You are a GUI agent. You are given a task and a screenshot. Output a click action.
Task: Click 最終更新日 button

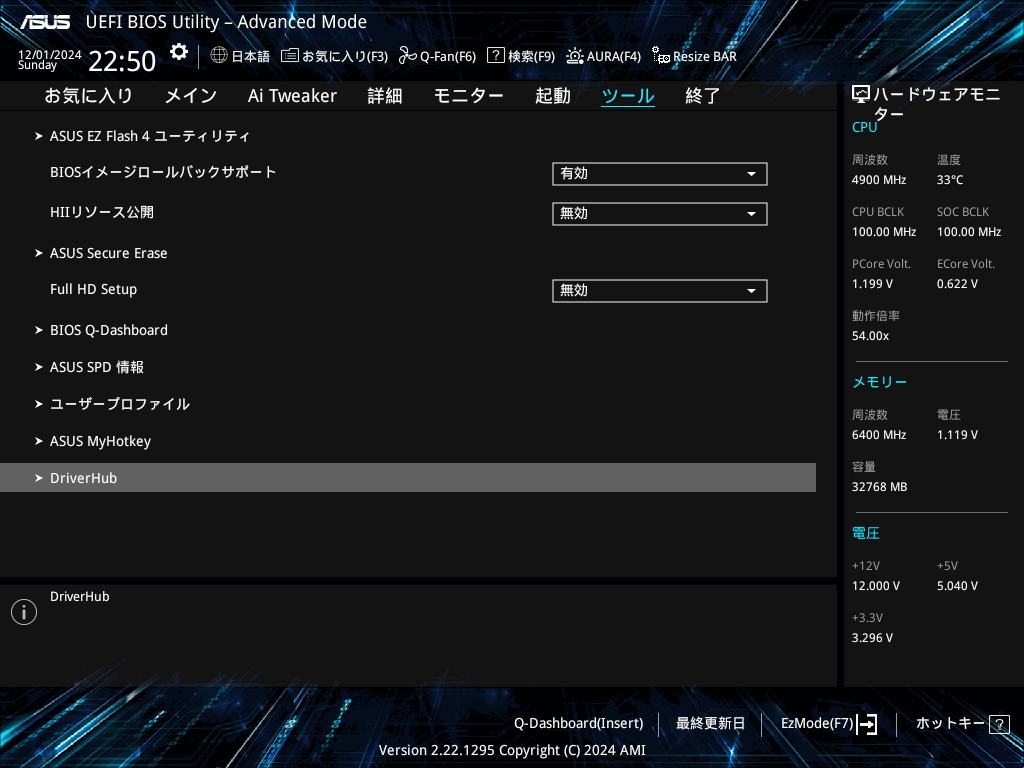pyautogui.click(x=710, y=723)
